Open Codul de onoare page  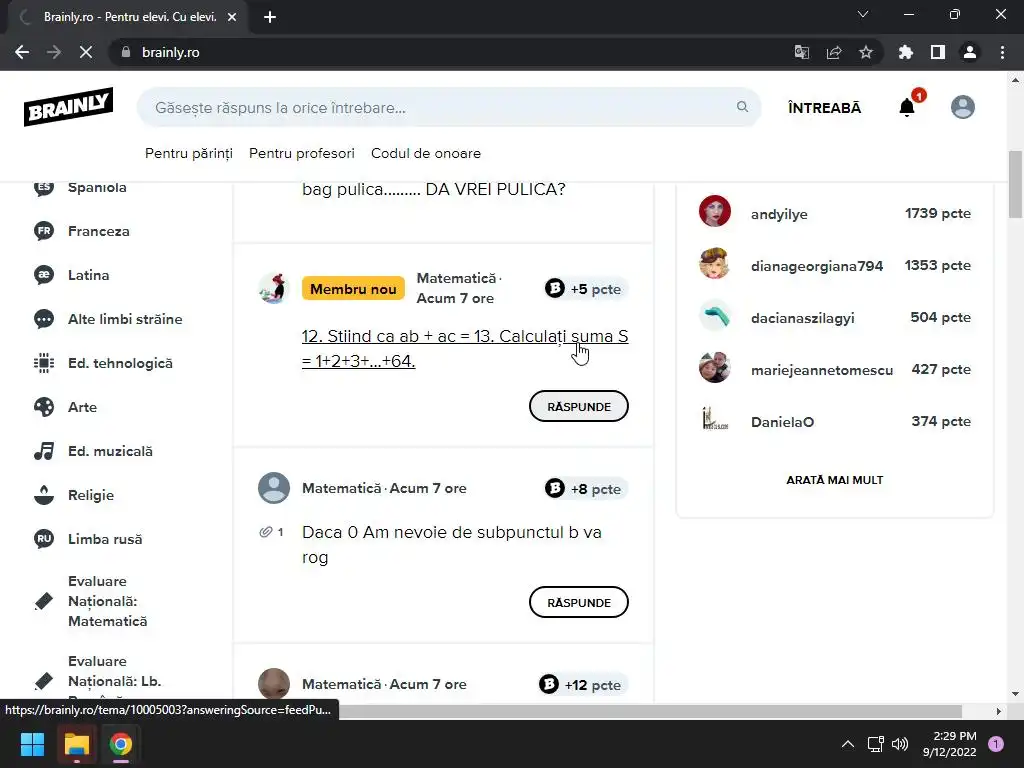426,153
